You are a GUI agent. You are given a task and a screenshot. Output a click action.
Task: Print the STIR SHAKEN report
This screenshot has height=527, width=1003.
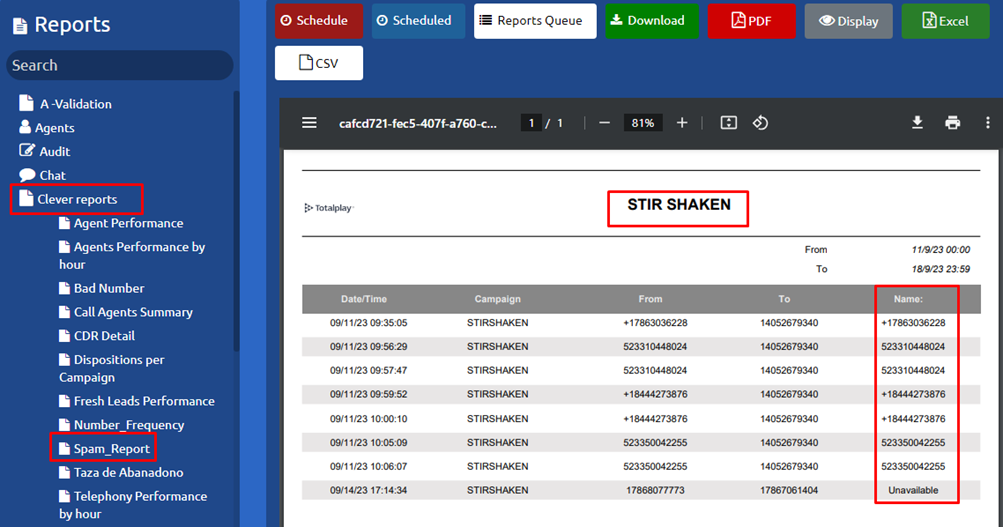click(952, 123)
